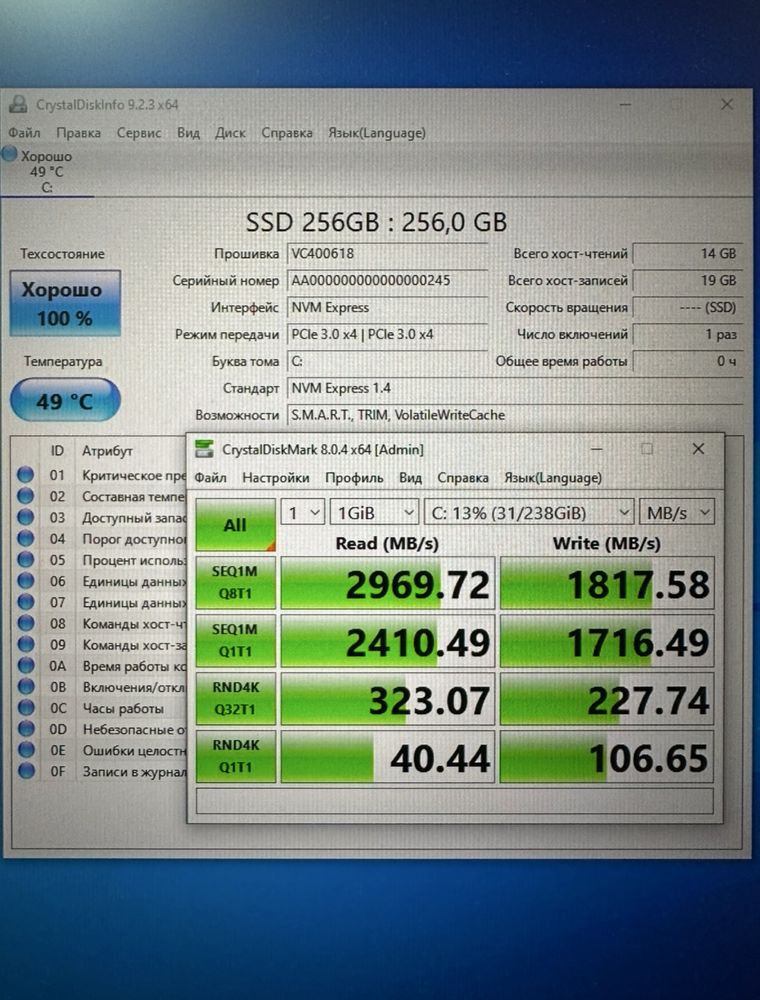Click the CrystalDiskInfo title bar app icon
This screenshot has height=1000, width=760.
(x=19, y=105)
